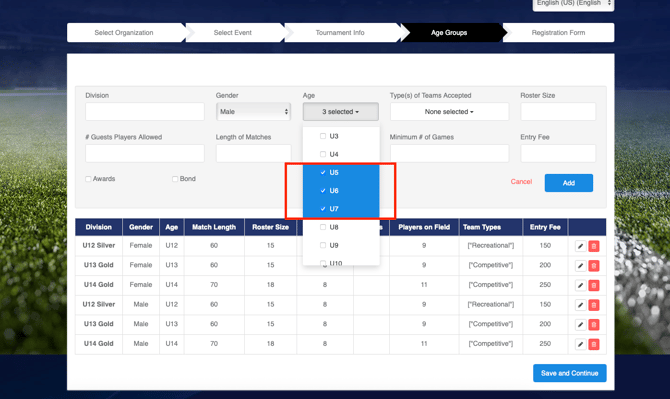The image size is (670, 399).
Task: Click the Match Length column header
Action: [x=214, y=227]
